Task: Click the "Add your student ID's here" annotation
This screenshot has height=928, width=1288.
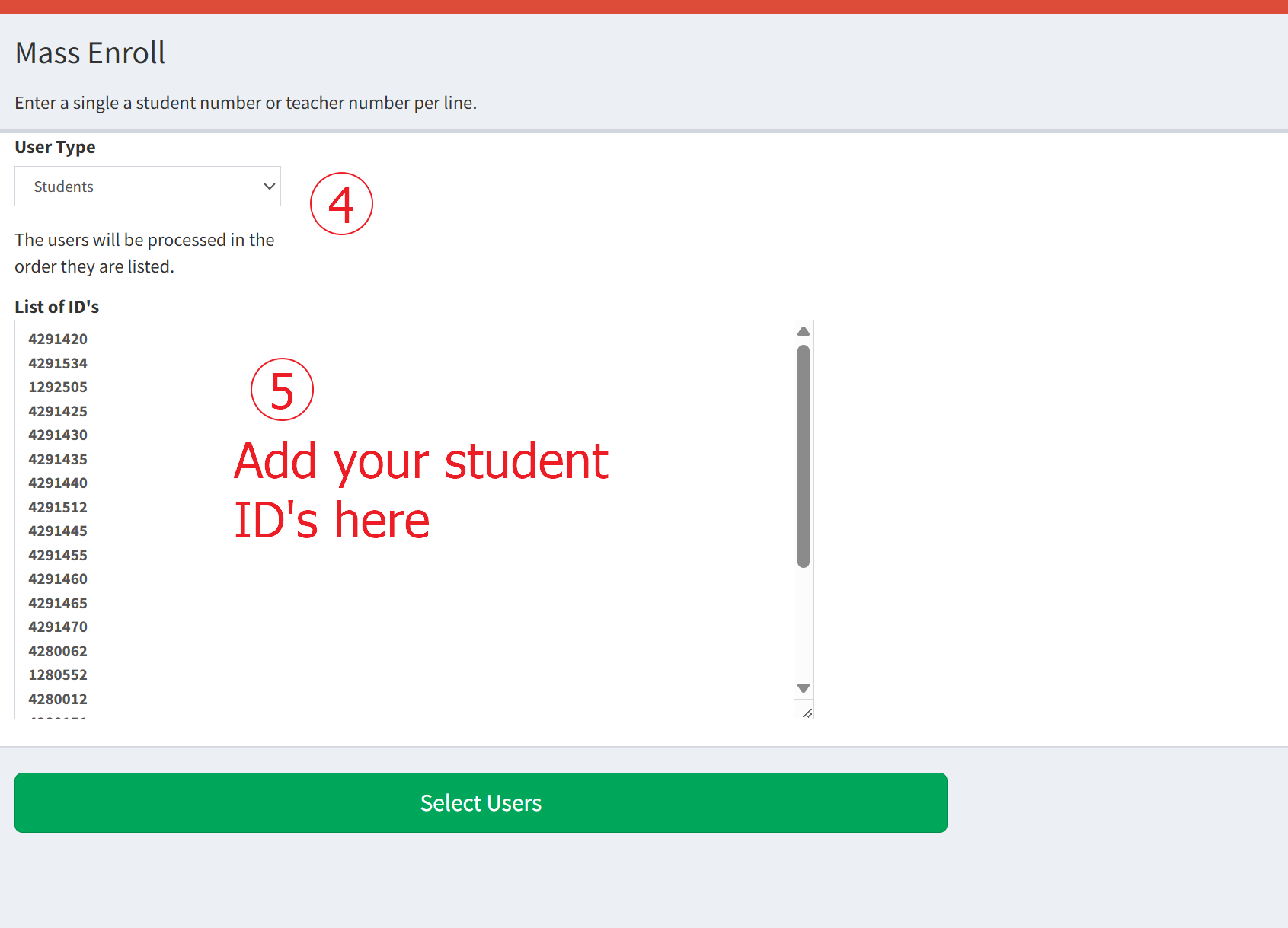Action: (x=420, y=491)
